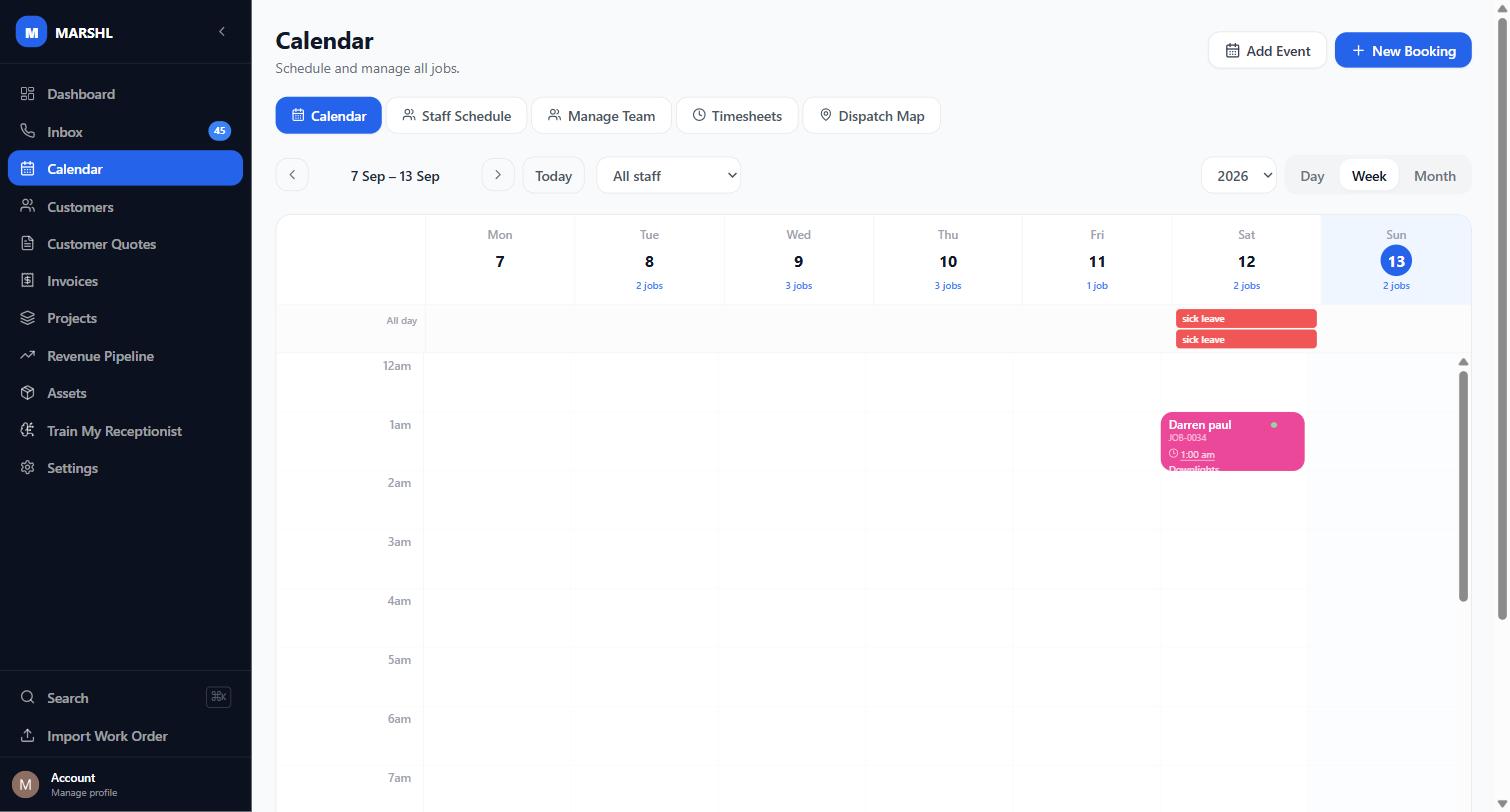Screen dimensions: 1510x812
Task: Click the calendar grid scrollbar thumb
Action: click(x=1463, y=486)
